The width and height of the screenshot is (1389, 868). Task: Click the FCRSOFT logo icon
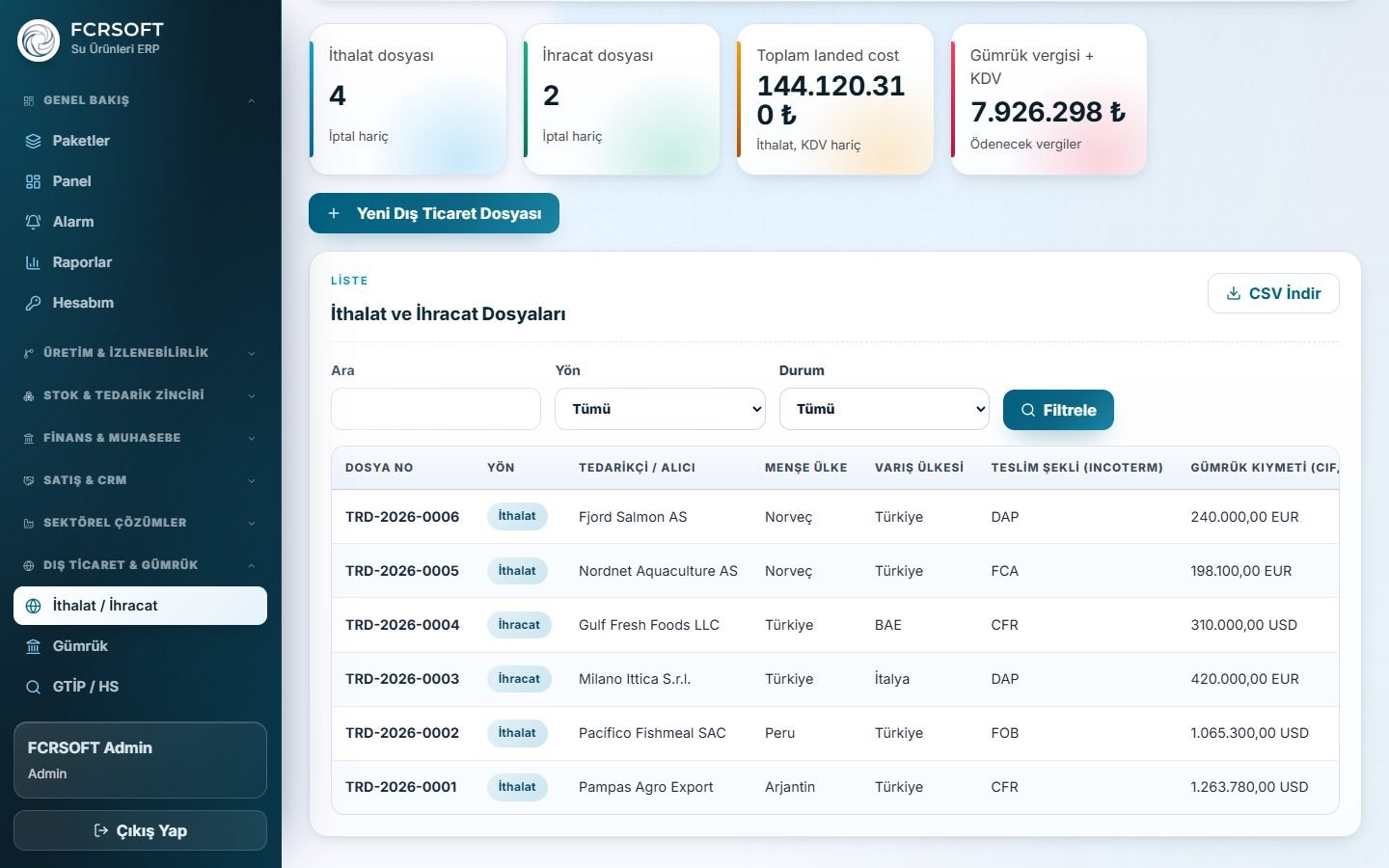click(x=39, y=41)
